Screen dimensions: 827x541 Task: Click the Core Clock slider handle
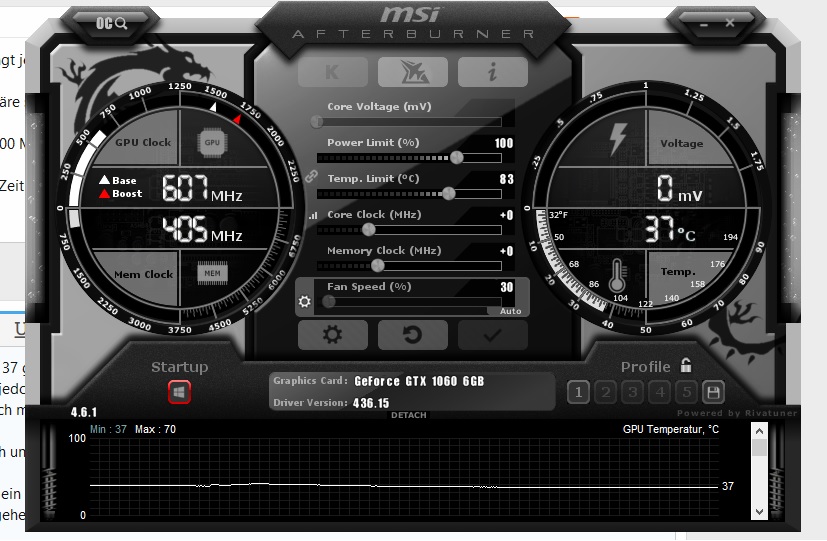click(x=369, y=230)
